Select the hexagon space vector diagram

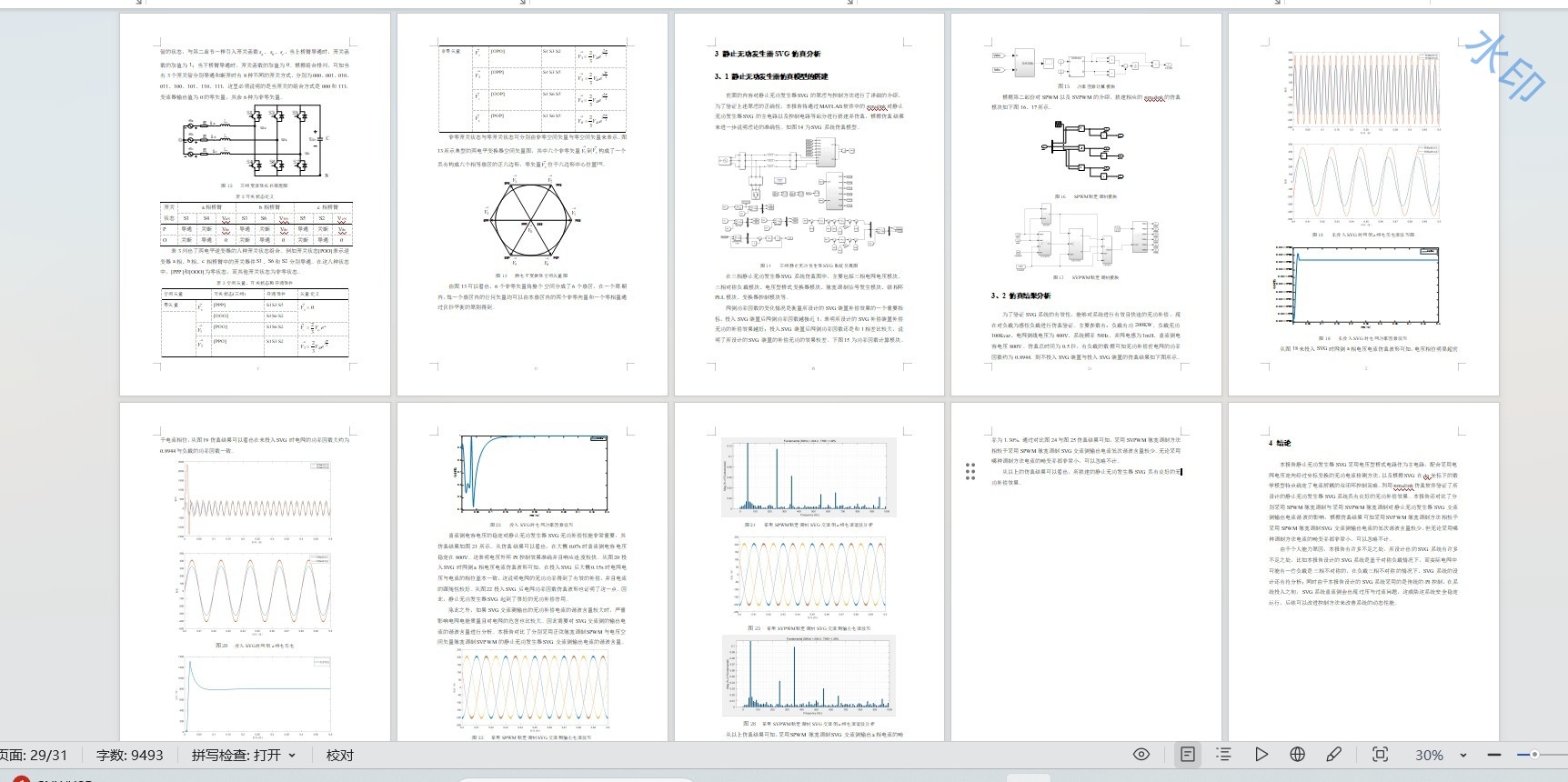click(x=532, y=221)
